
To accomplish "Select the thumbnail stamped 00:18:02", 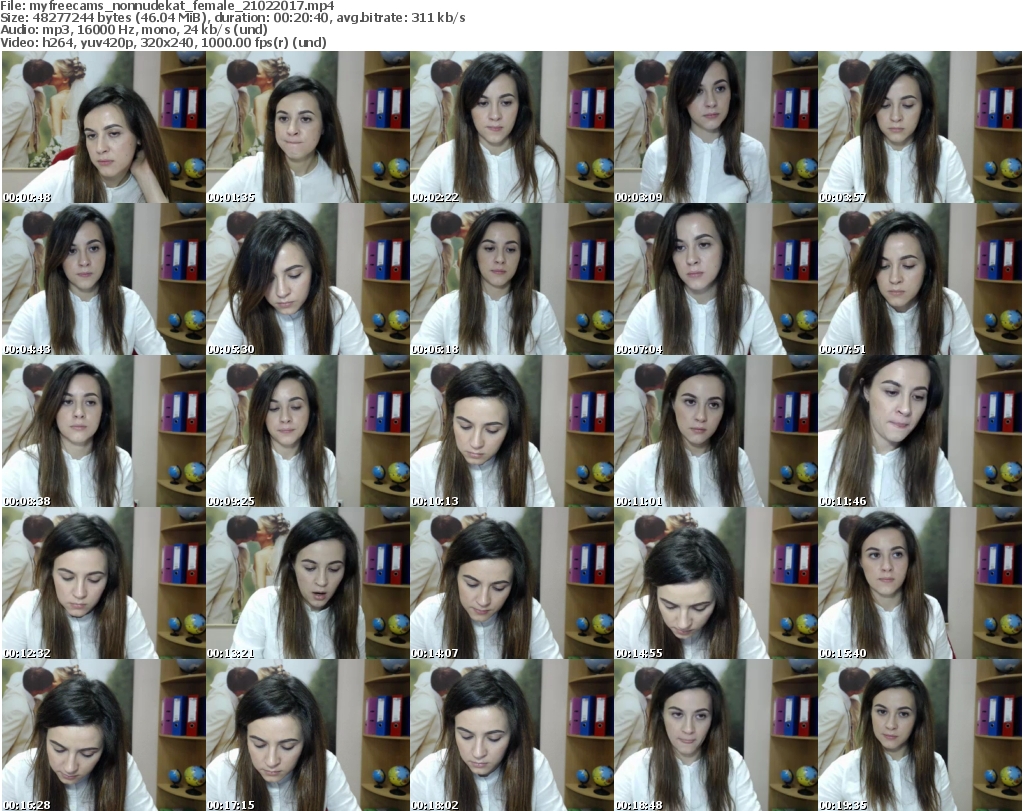I will [512, 735].
